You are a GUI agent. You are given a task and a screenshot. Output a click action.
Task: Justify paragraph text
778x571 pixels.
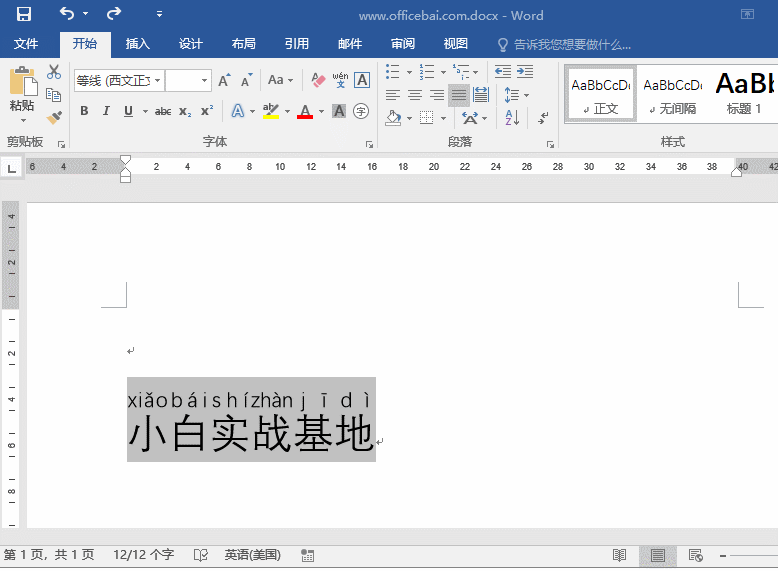[459, 94]
